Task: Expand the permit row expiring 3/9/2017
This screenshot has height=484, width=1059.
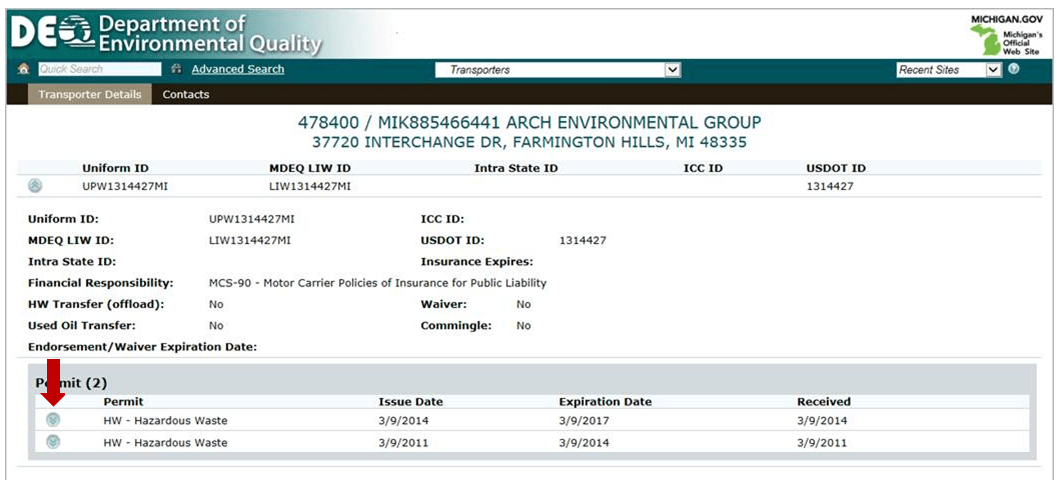Action: pyautogui.click(x=53, y=420)
